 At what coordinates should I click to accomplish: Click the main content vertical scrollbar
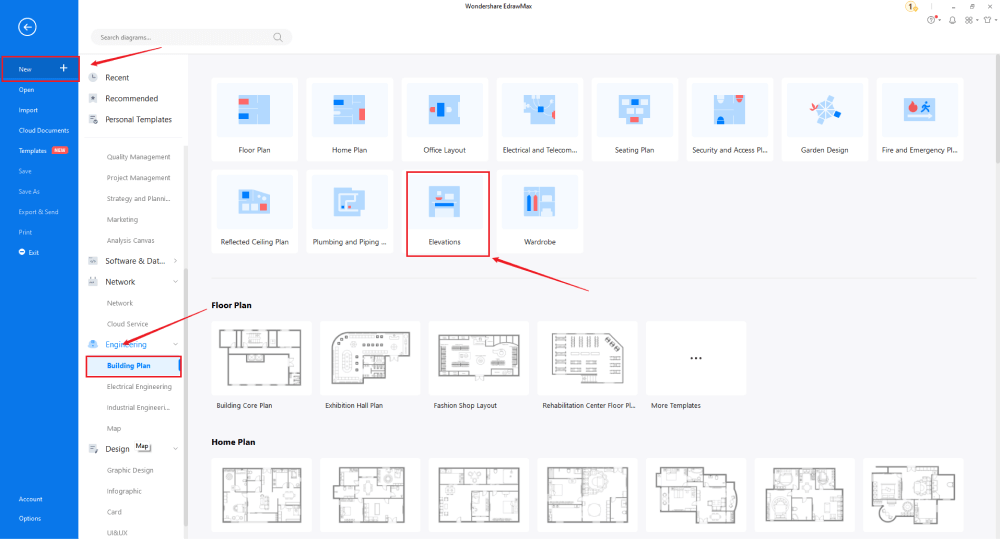tap(997, 108)
